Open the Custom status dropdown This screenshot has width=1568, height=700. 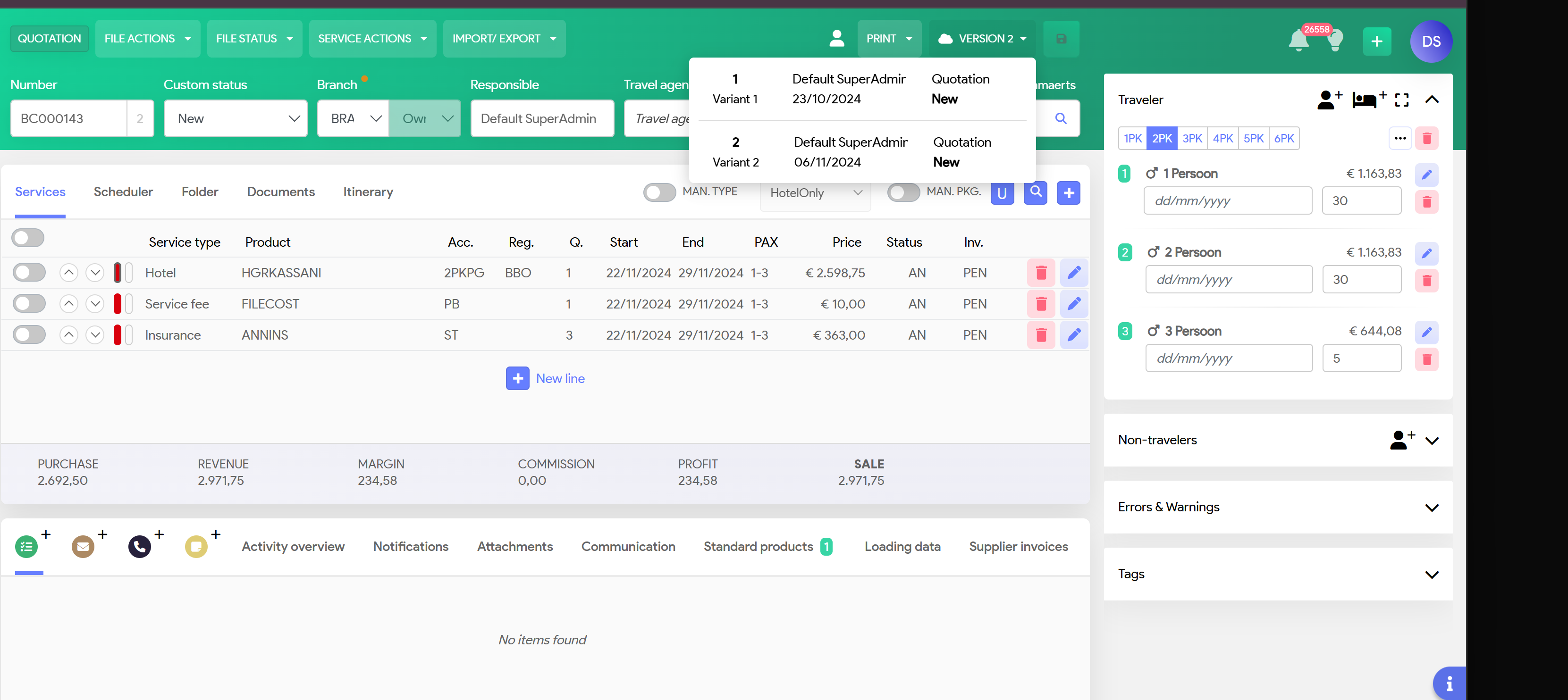[x=235, y=118]
